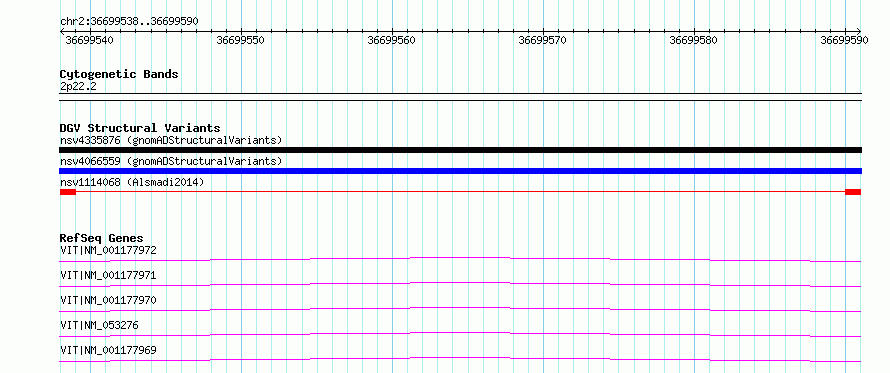The image size is (890, 373).
Task: Open variant label nsv1114068 (Alsmadi2014)
Action: pos(132,182)
